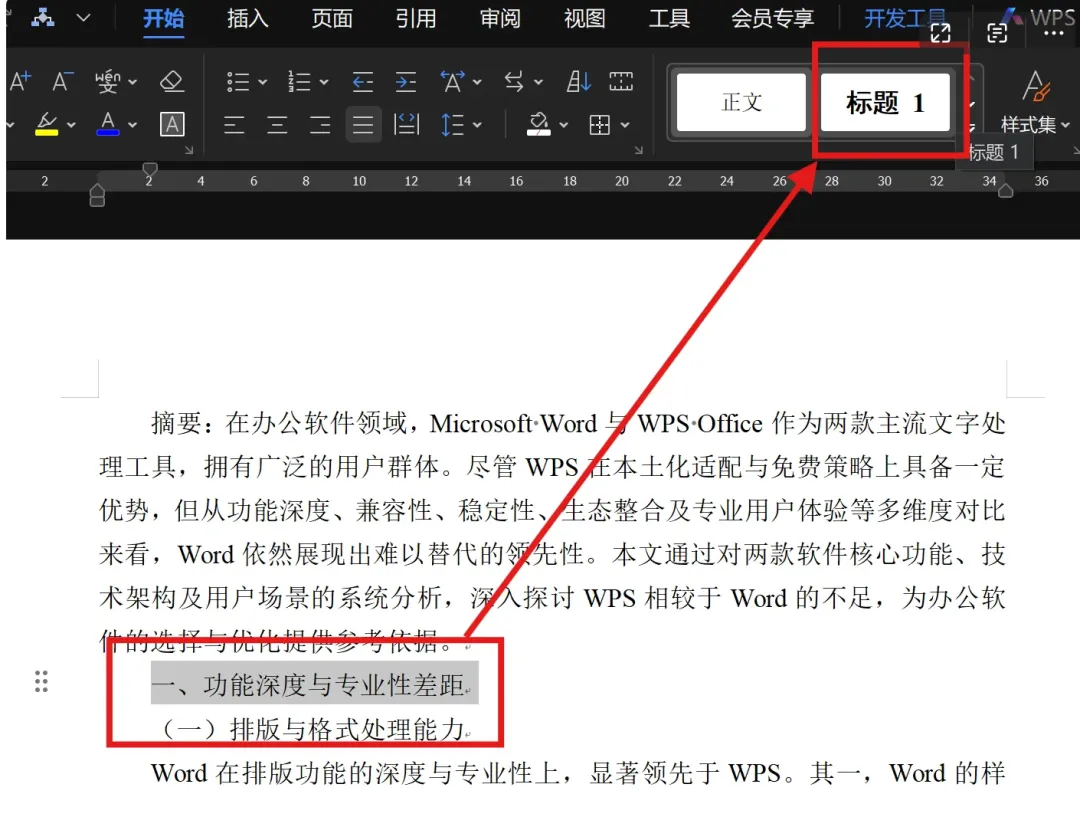Open the phonetic guide dropdown arrow
The width and height of the screenshot is (1080, 817).
click(x=132, y=83)
